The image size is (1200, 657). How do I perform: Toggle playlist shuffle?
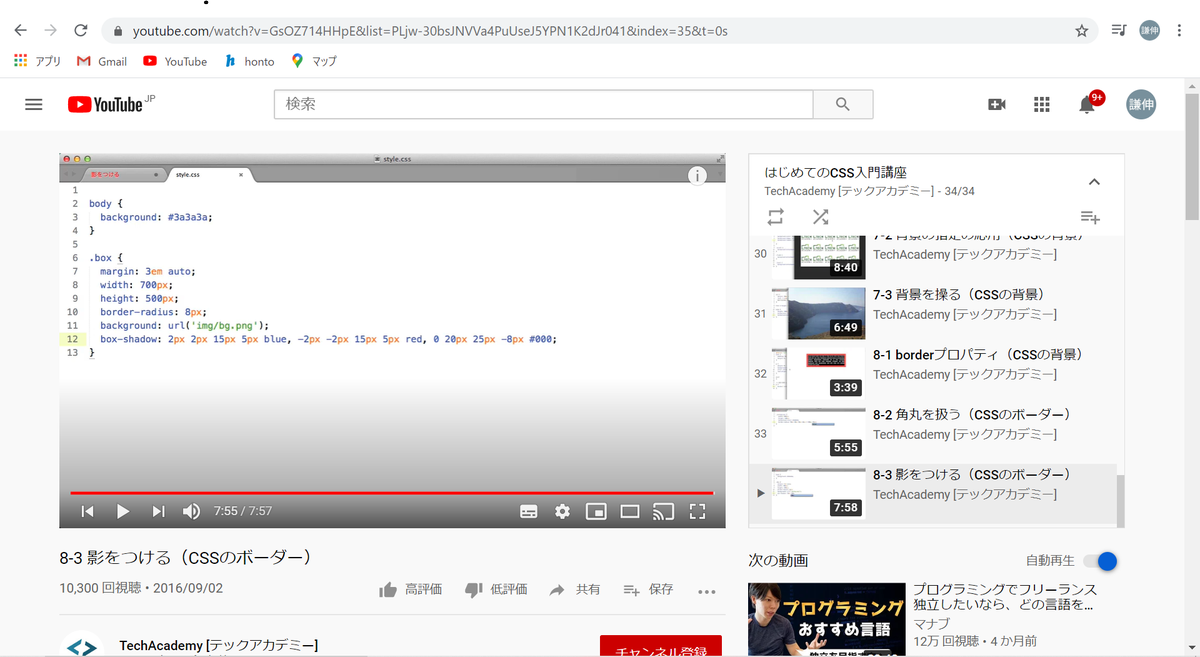pyautogui.click(x=820, y=216)
